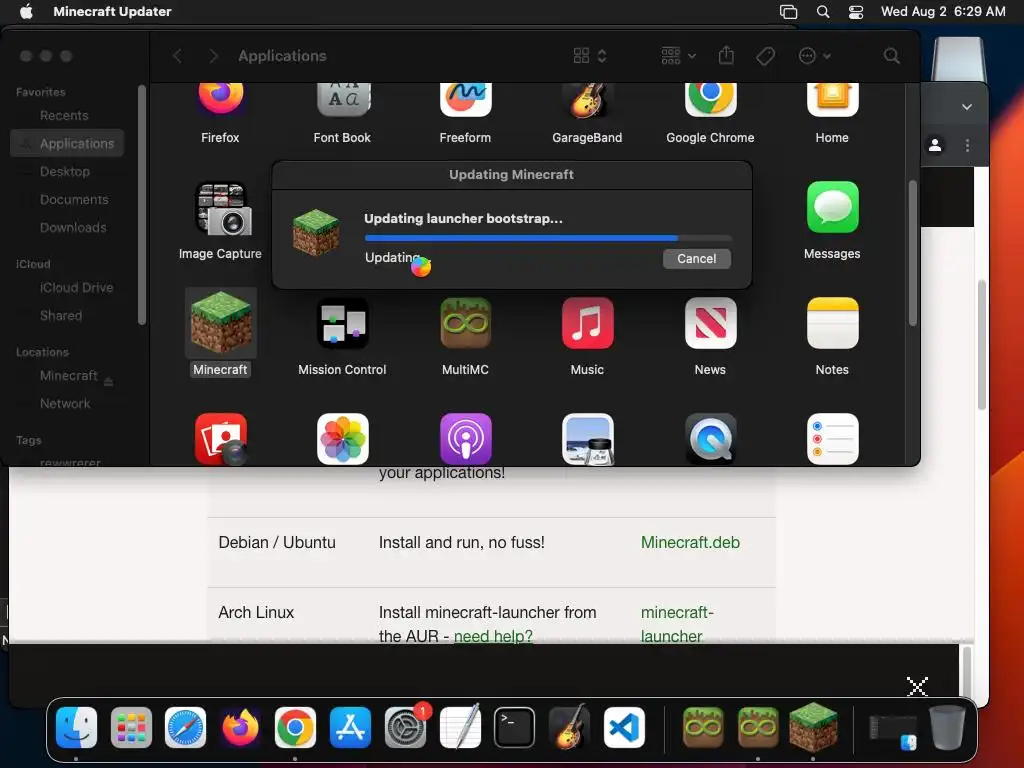Open Finder from the Dock

point(76,728)
